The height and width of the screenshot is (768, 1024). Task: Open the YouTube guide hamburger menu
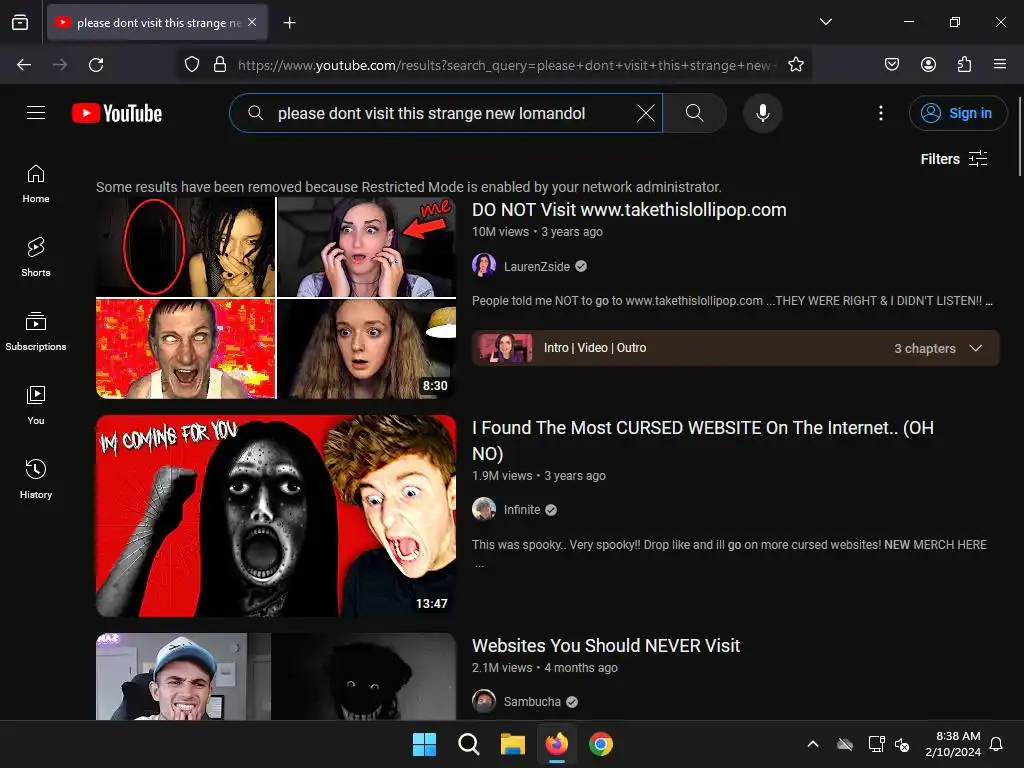[36, 113]
